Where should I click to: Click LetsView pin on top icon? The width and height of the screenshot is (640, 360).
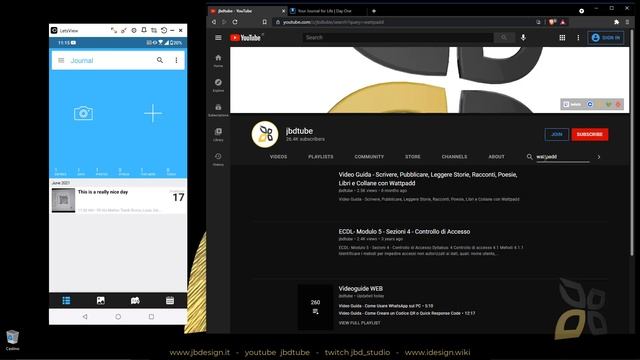(144, 30)
